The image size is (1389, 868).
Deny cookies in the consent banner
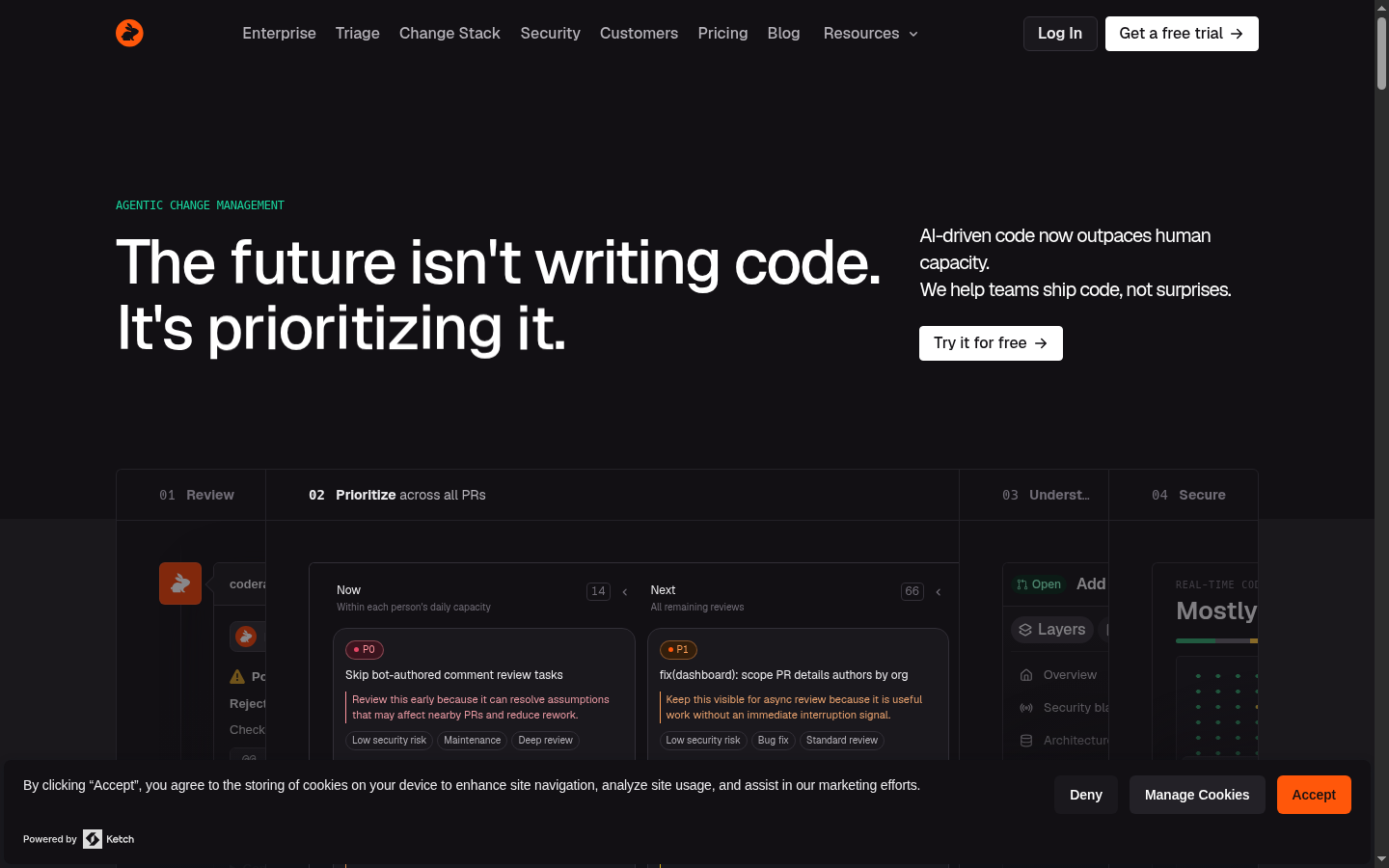[x=1086, y=795]
